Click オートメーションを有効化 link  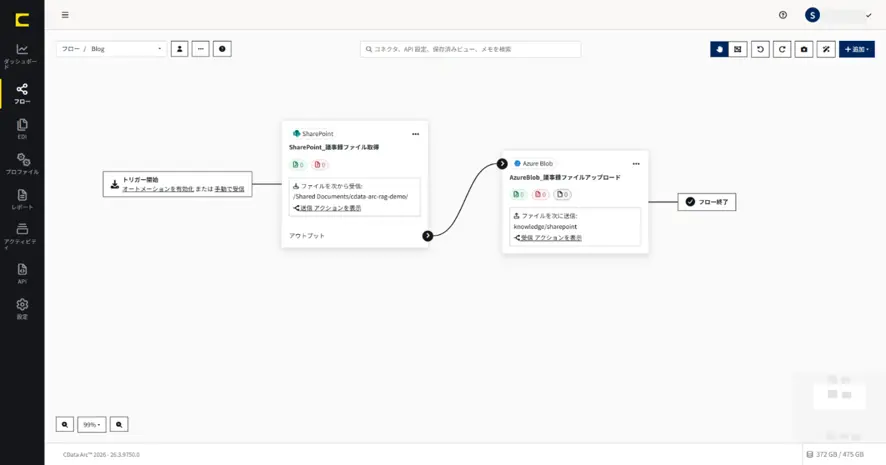pyautogui.click(x=158, y=189)
